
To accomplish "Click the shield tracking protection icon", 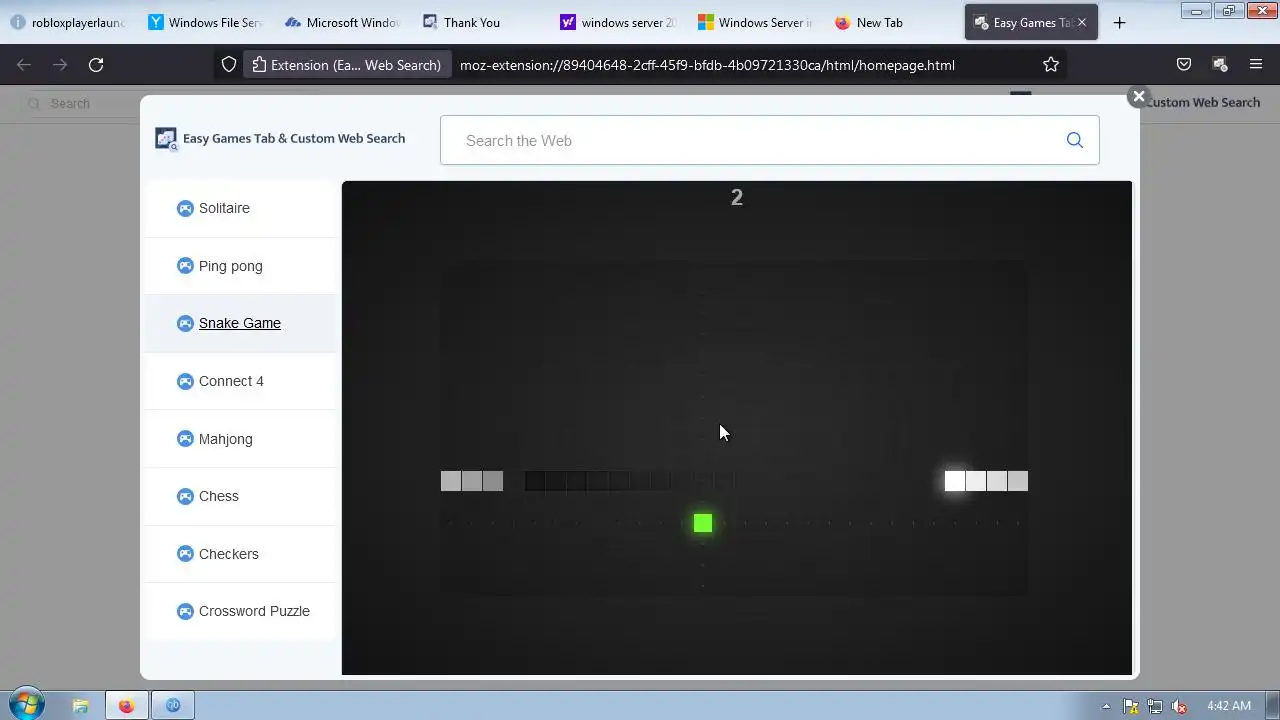I will pyautogui.click(x=229, y=65).
